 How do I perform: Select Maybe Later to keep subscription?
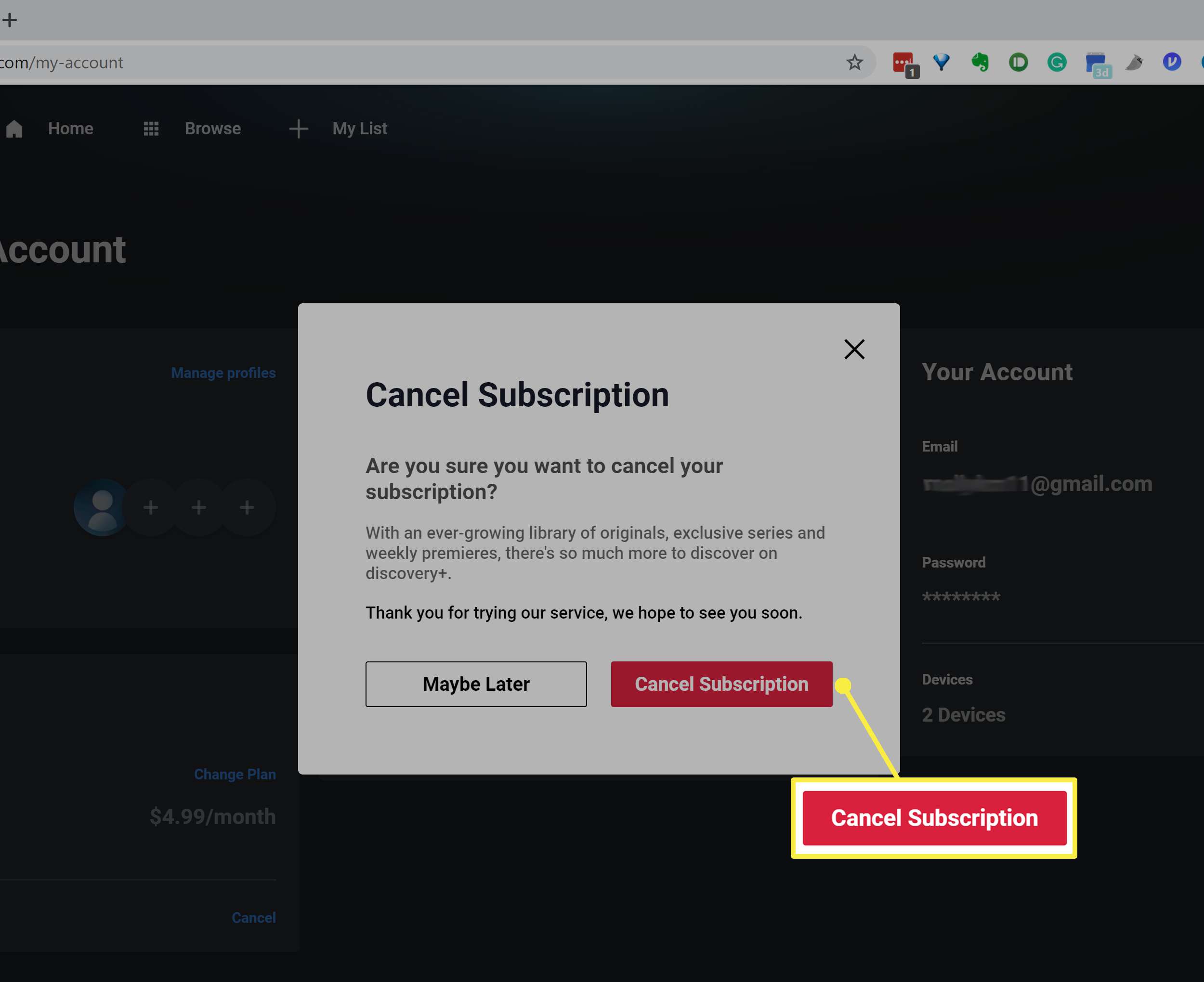[x=476, y=684]
